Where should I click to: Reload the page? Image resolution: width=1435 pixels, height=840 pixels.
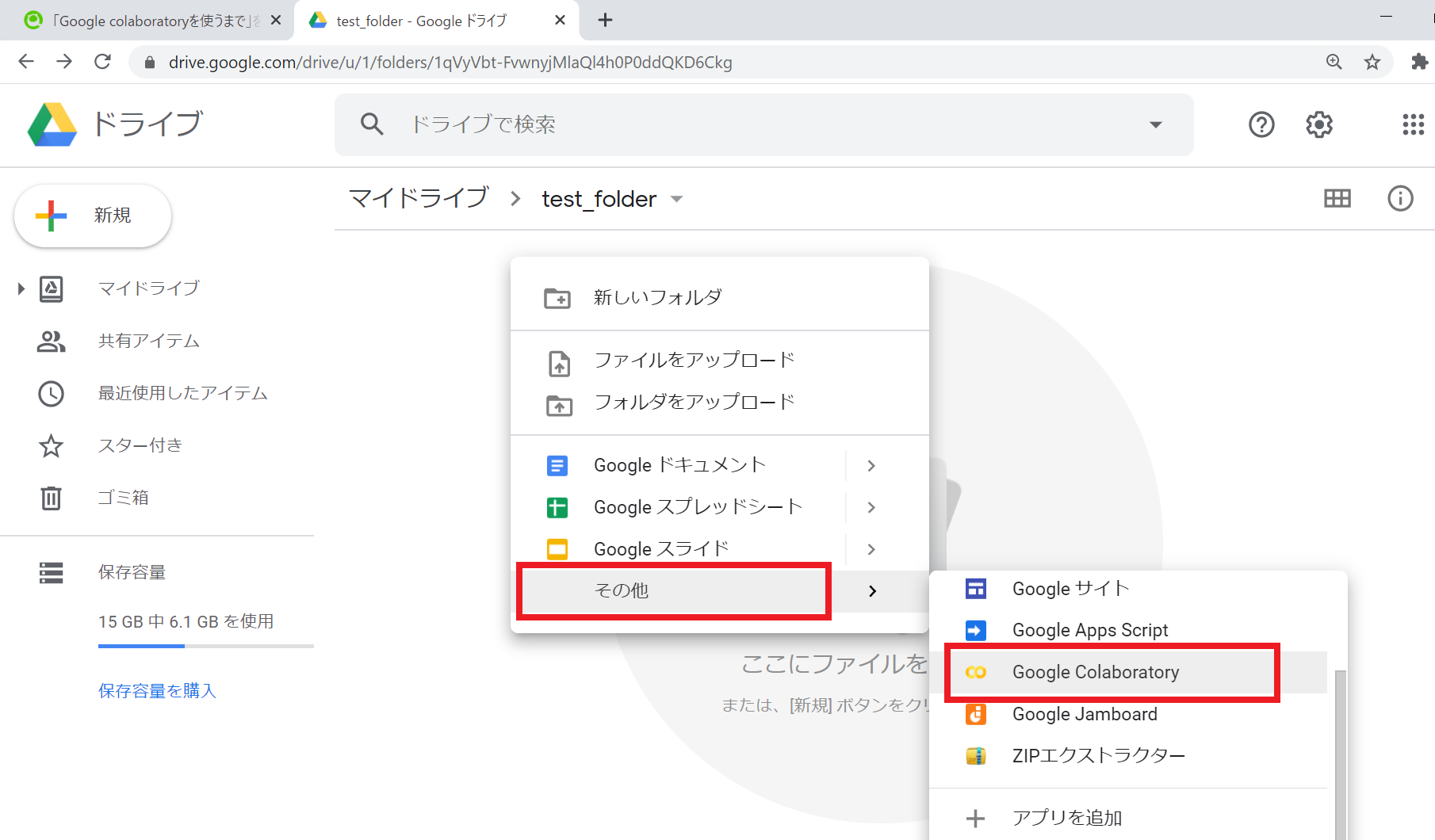(102, 62)
